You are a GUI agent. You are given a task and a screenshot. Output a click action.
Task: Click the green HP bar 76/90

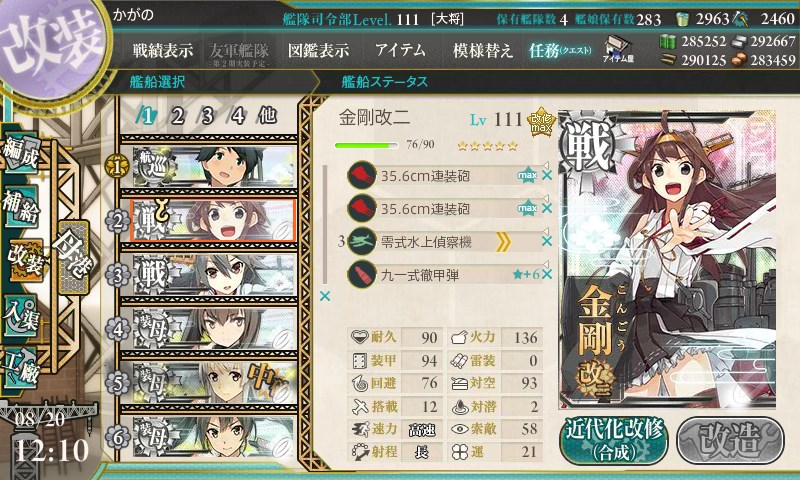[366, 145]
